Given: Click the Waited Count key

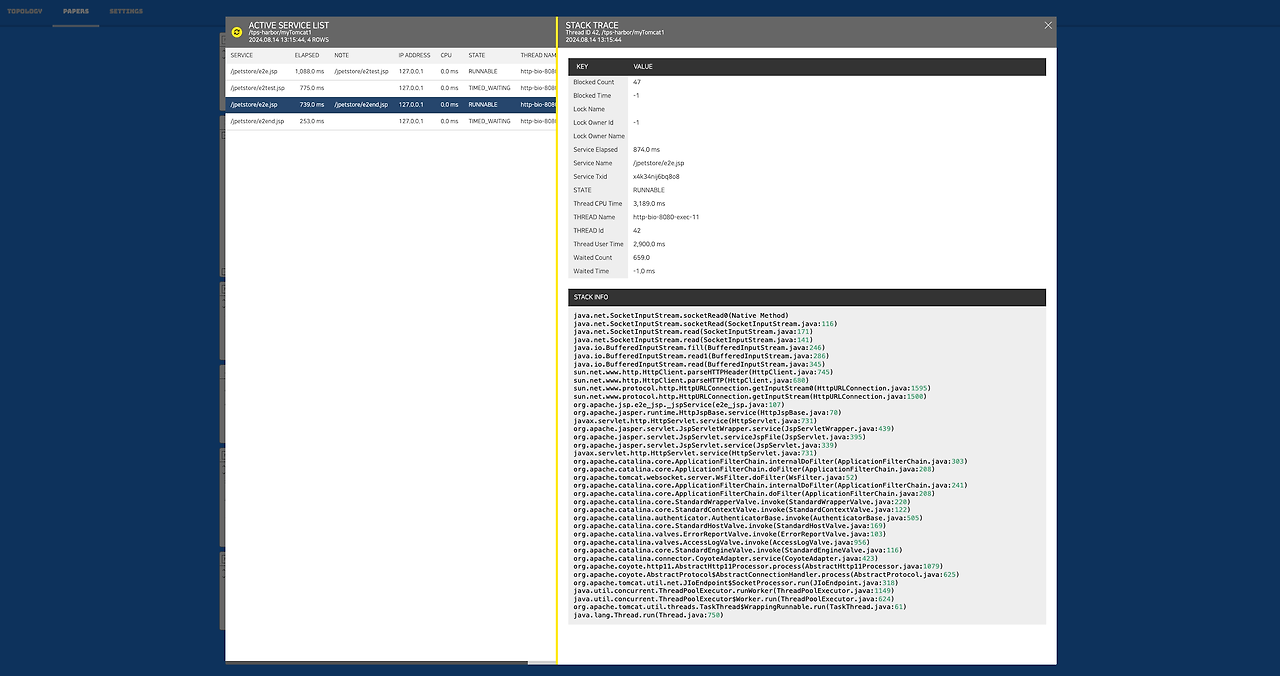Looking at the screenshot, I should [x=593, y=257].
